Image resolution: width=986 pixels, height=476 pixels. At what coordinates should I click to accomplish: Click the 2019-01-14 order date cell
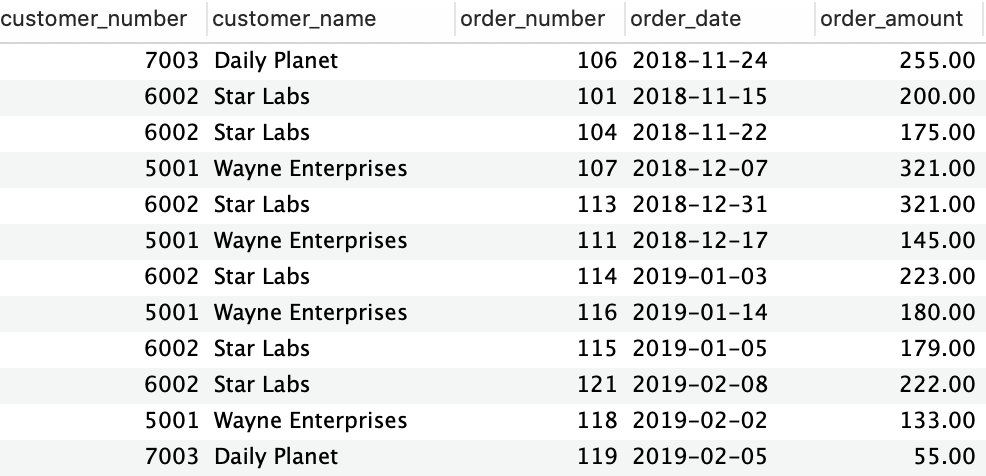click(700, 313)
